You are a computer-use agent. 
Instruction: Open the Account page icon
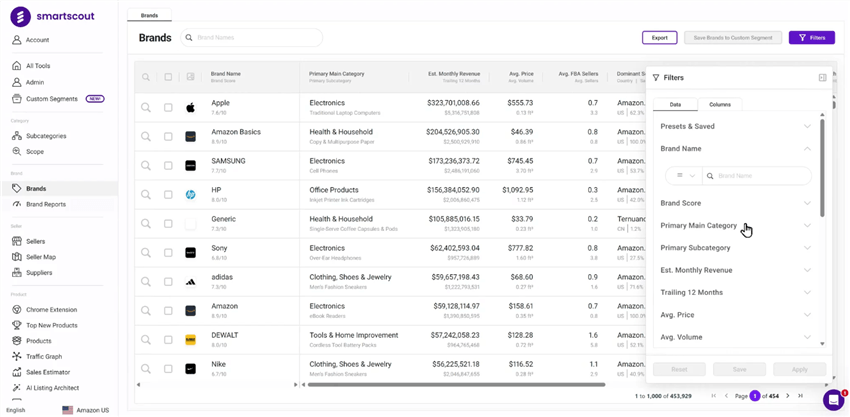coord(17,40)
